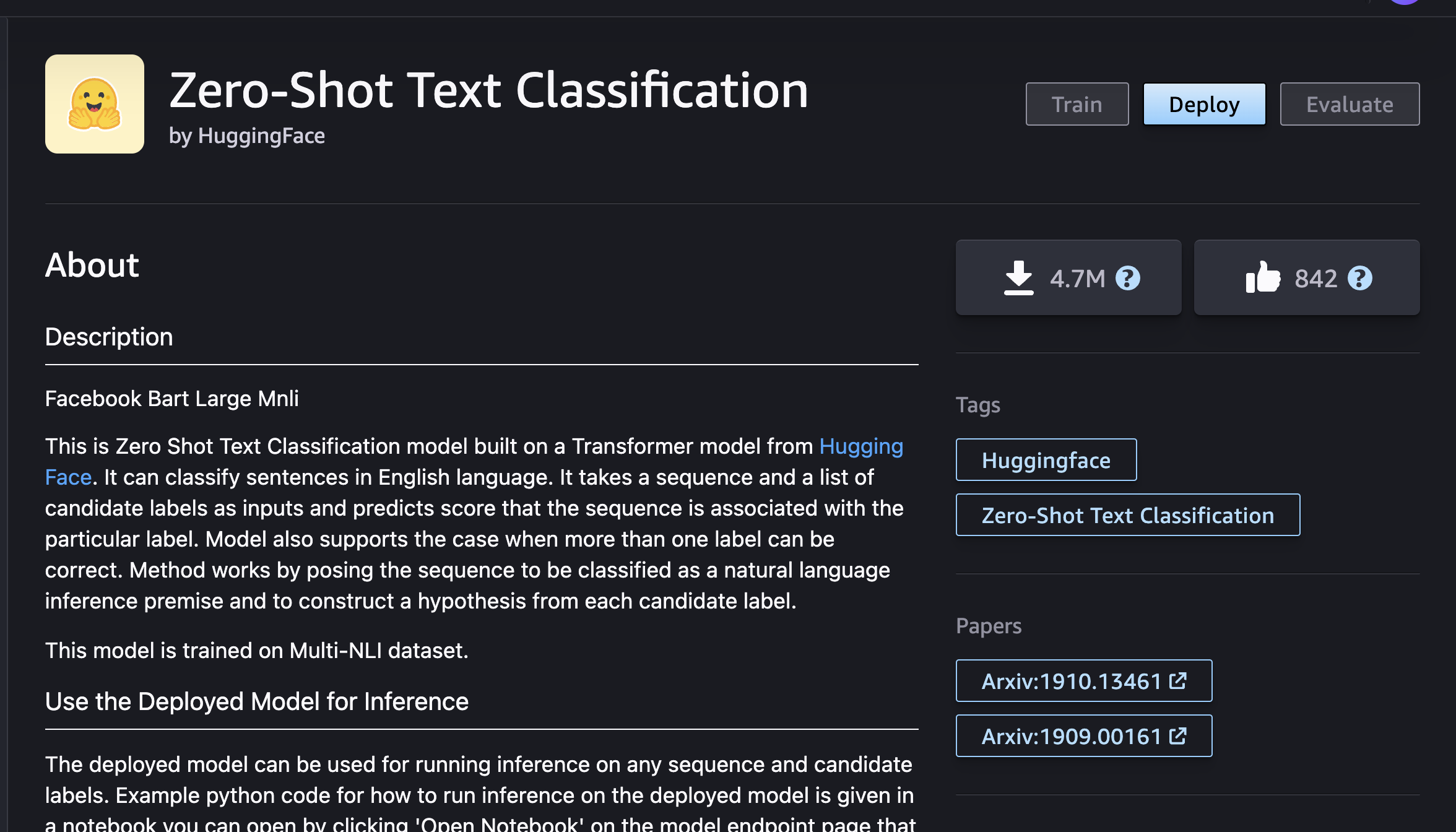Click the external link icon on Arxiv:1910.13461
The image size is (1456, 832).
pyautogui.click(x=1177, y=680)
